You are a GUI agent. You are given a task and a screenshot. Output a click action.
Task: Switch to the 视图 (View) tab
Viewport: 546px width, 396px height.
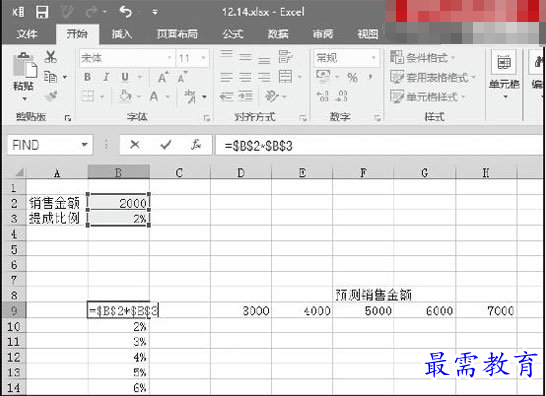368,34
